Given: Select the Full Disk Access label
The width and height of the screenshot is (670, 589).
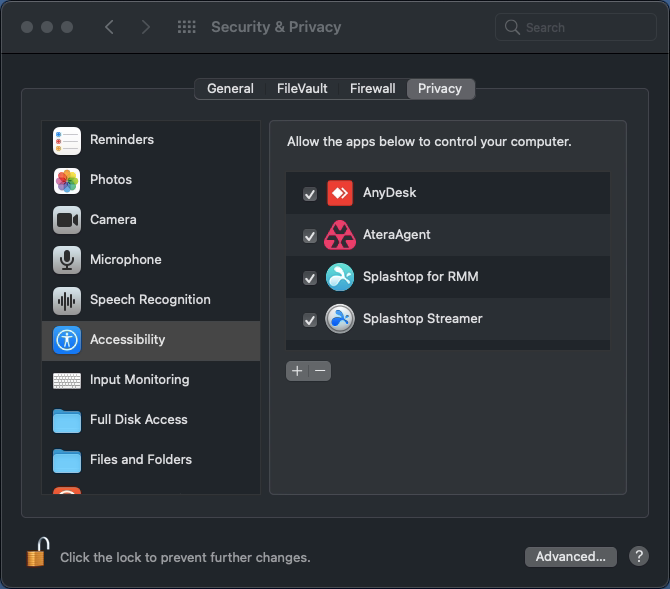Looking at the screenshot, I should tap(138, 419).
